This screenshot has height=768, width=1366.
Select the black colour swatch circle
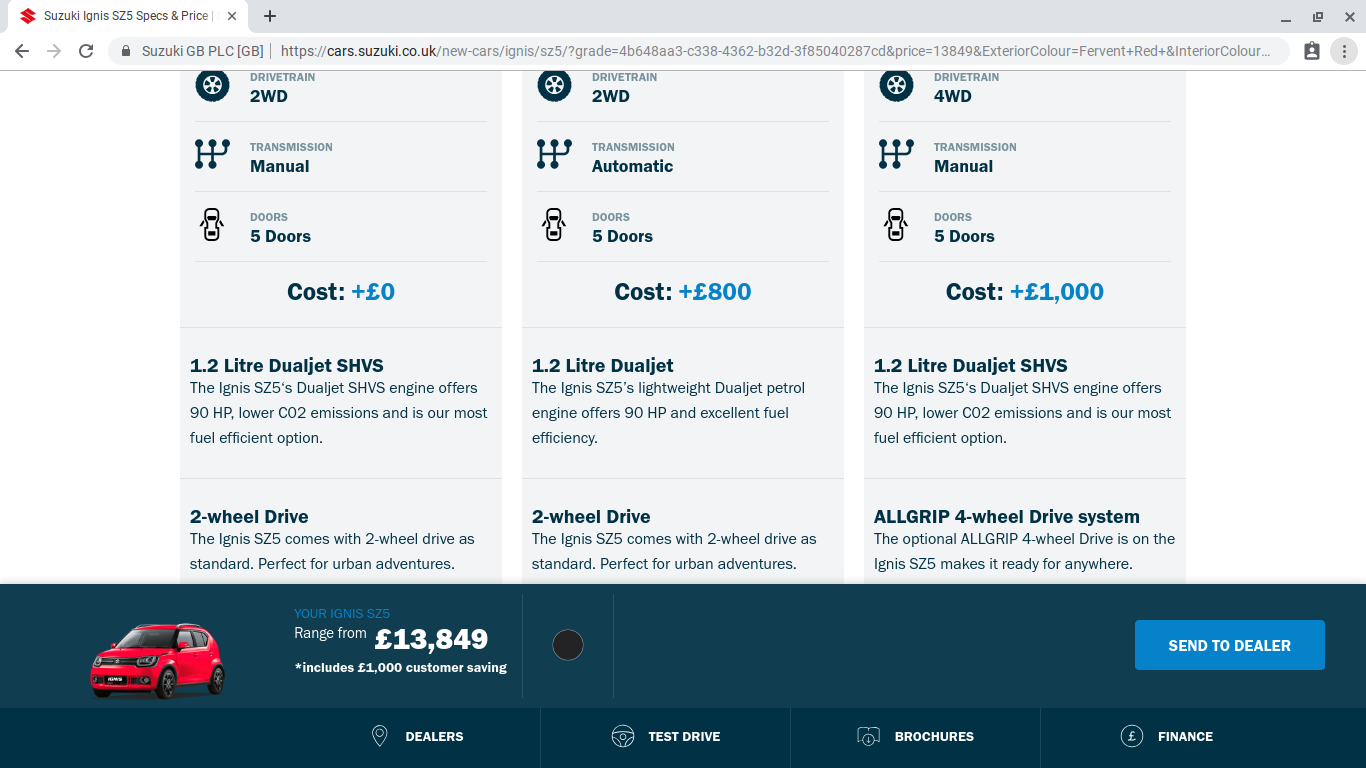coord(568,645)
